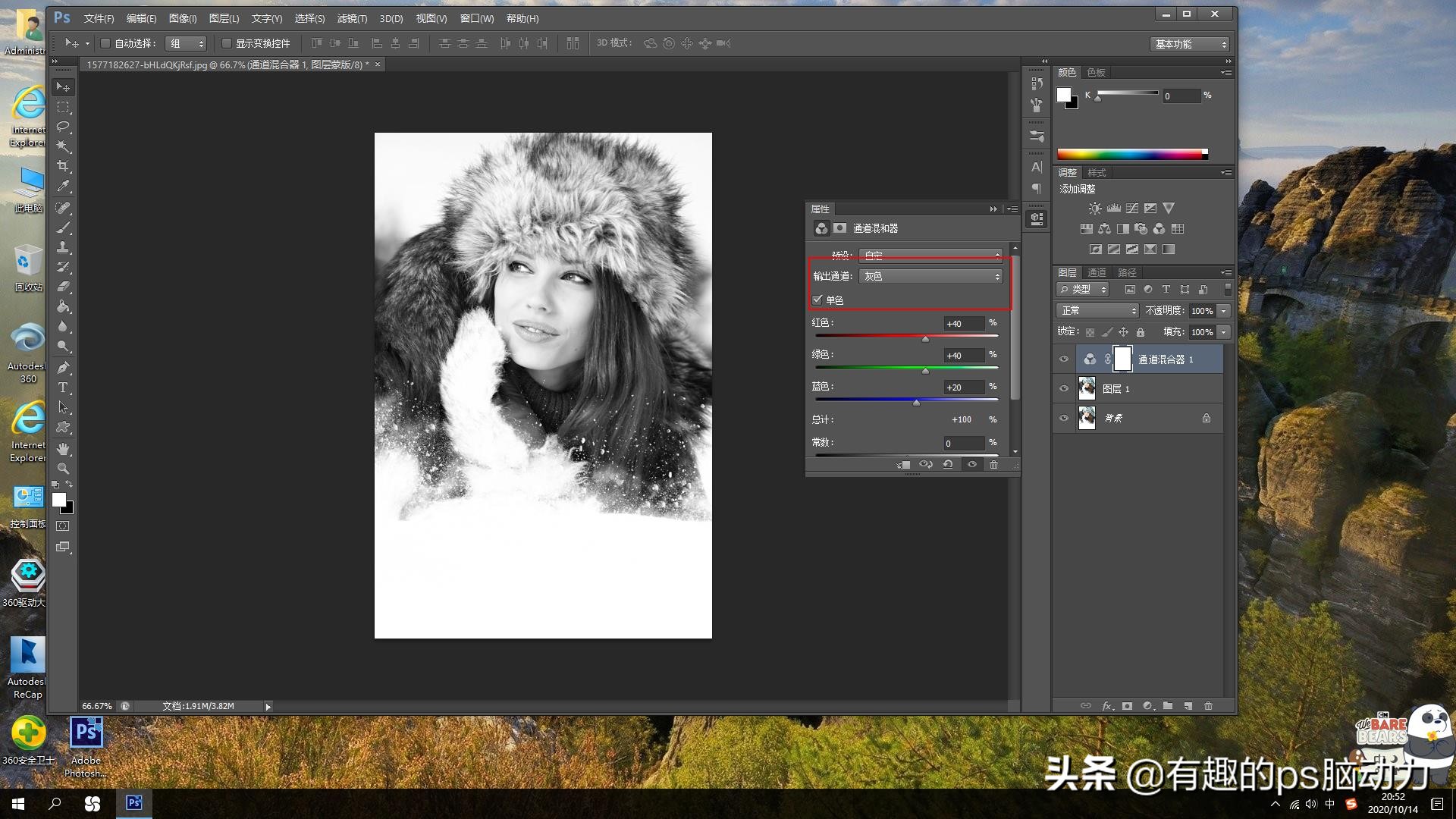Screen dimensions: 1456x819
Task: Open the 预设 preset dropdown
Action: (x=931, y=256)
